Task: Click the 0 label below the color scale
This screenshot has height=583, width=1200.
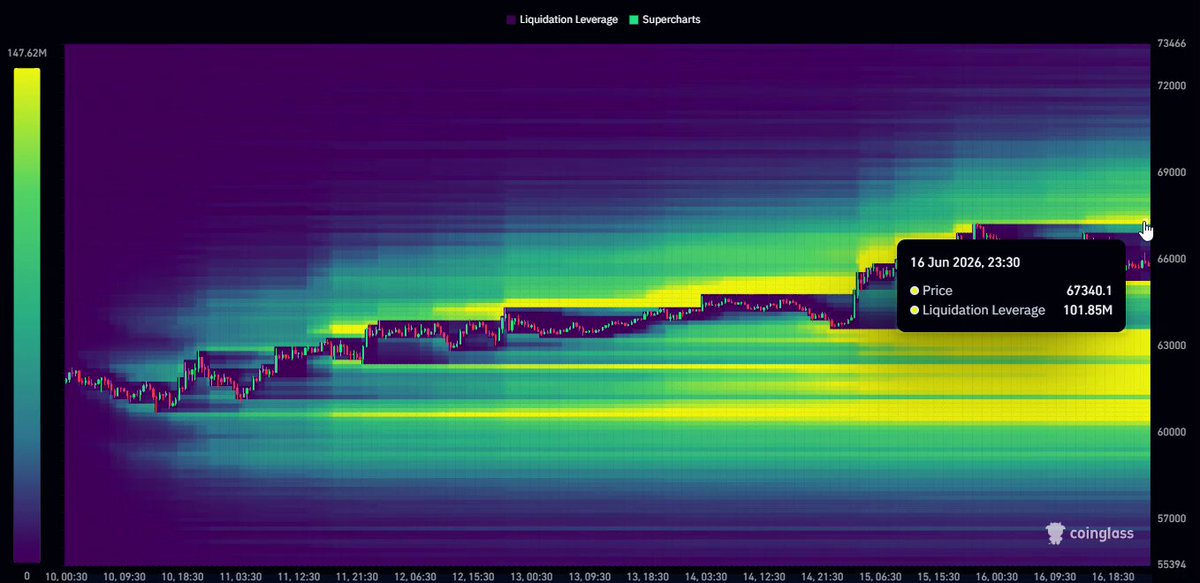Action: (x=26, y=576)
